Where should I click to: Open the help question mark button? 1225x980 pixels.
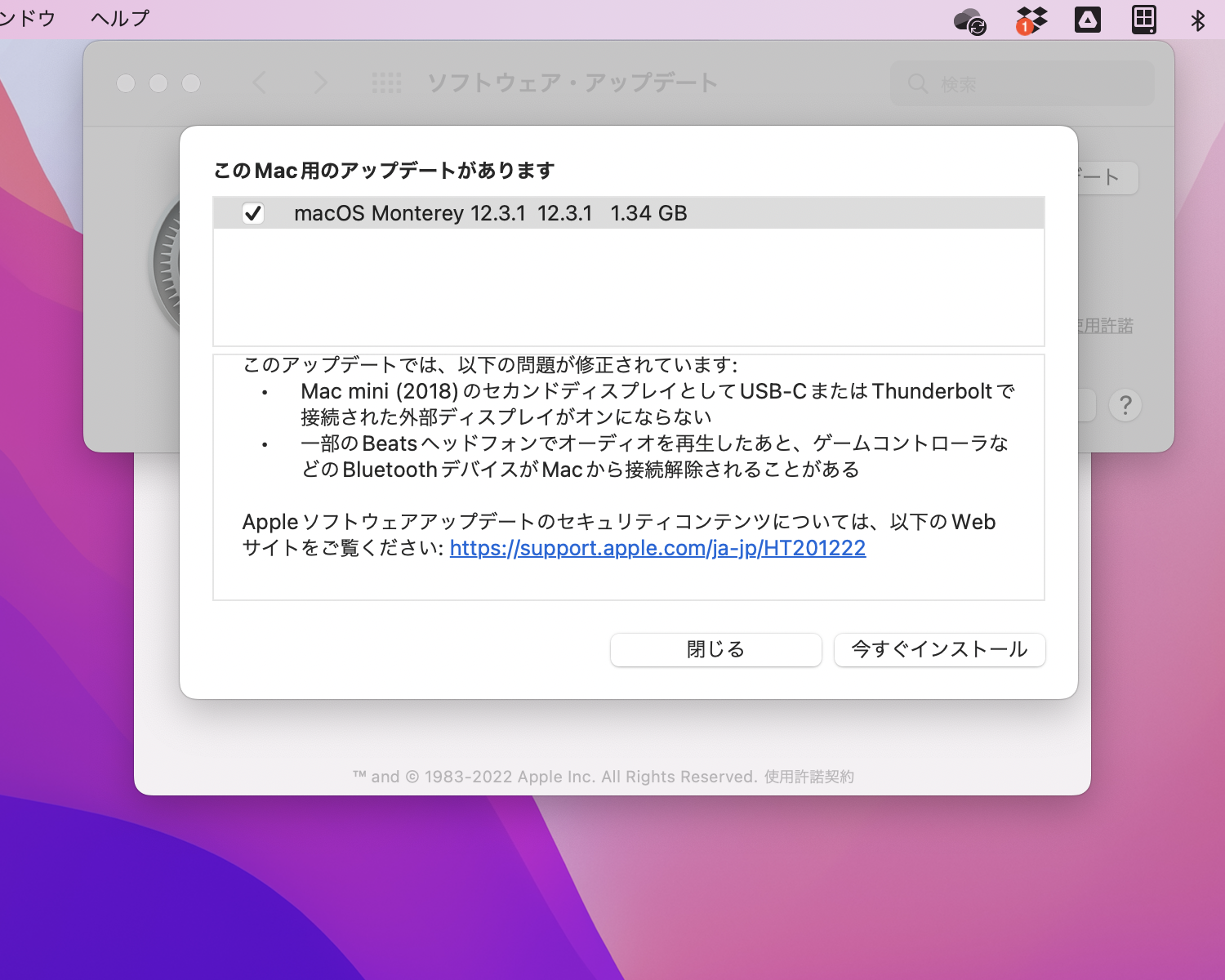[1125, 405]
